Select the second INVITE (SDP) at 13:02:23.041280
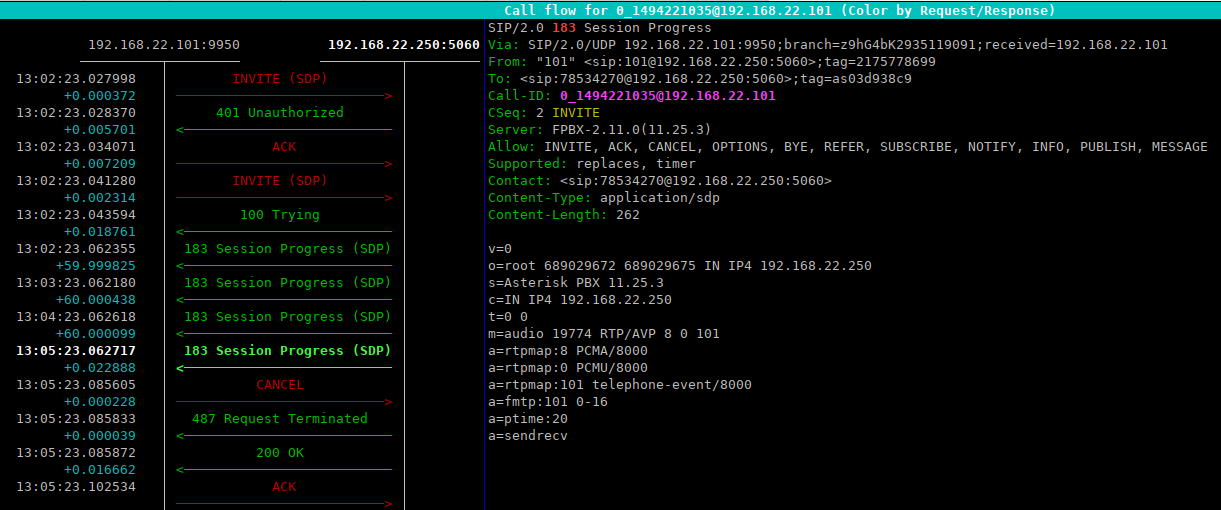This screenshot has height=510, width=1221. click(279, 181)
